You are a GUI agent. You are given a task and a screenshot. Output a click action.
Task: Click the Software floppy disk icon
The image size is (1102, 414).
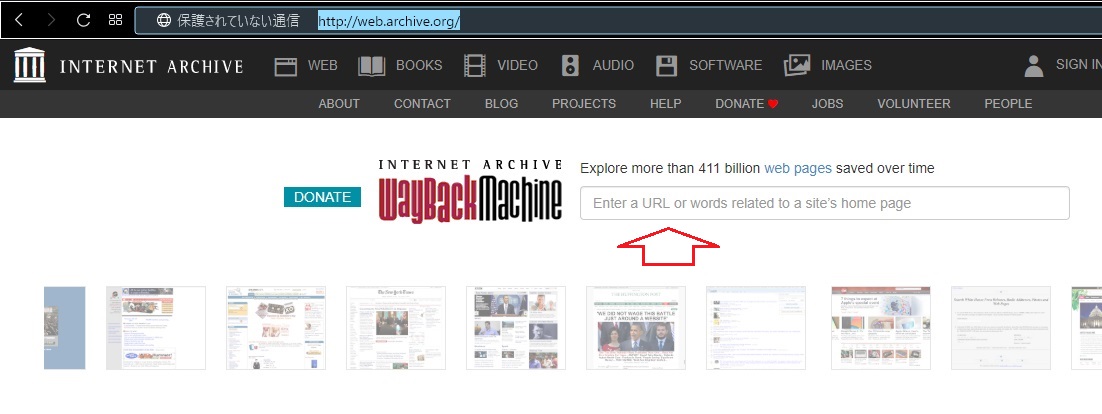(x=666, y=66)
